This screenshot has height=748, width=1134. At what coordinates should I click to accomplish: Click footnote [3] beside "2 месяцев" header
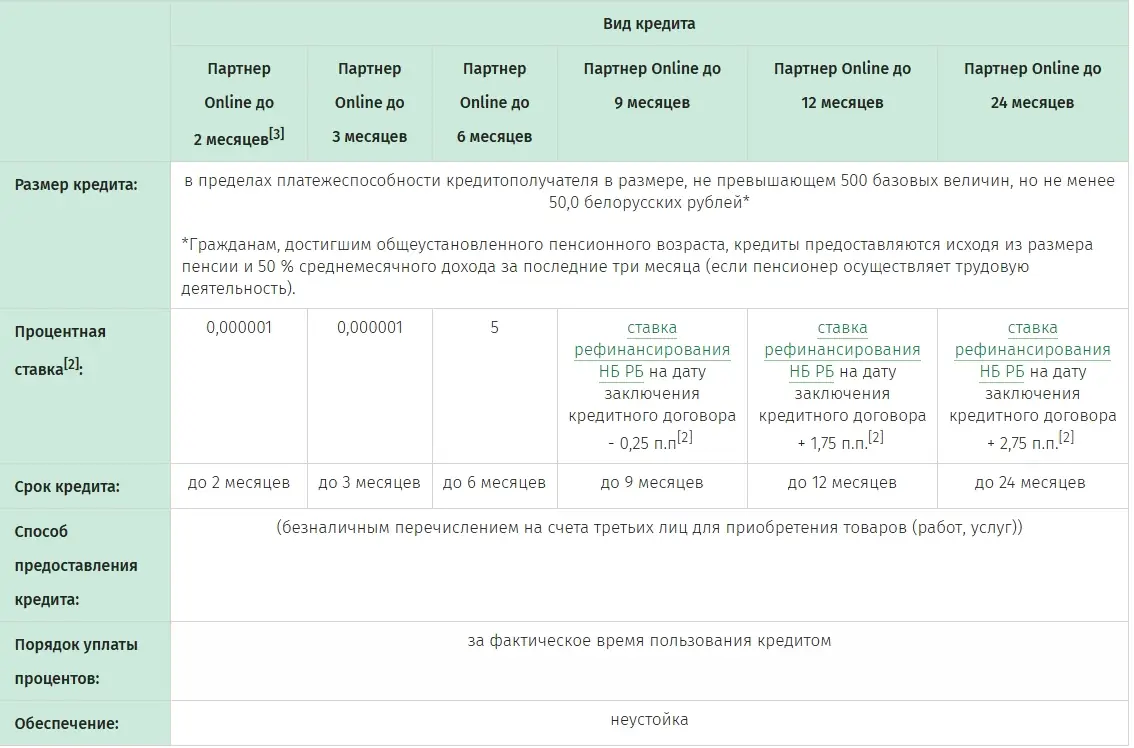(277, 133)
